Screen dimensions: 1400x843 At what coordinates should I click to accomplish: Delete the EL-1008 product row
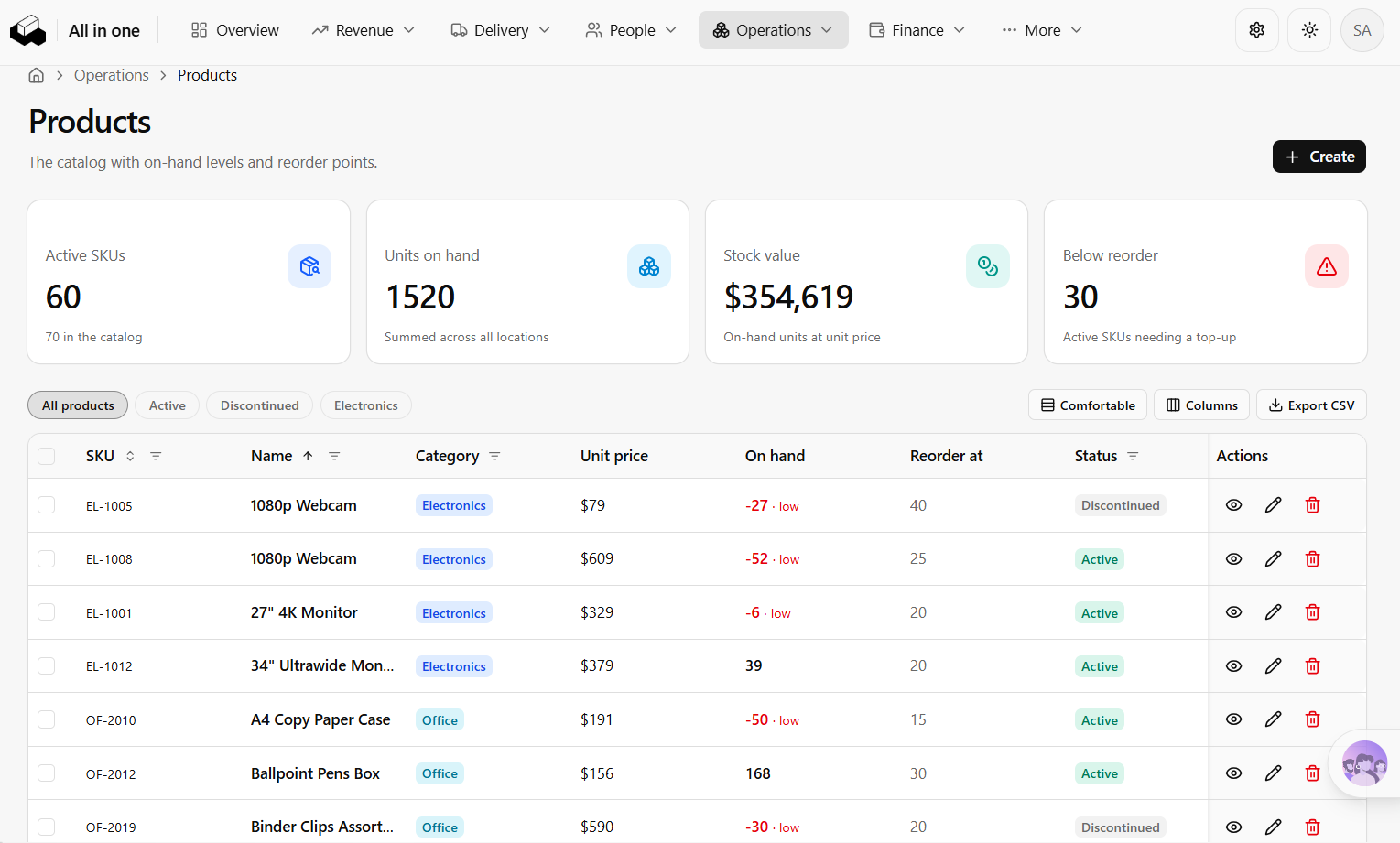point(1312,559)
